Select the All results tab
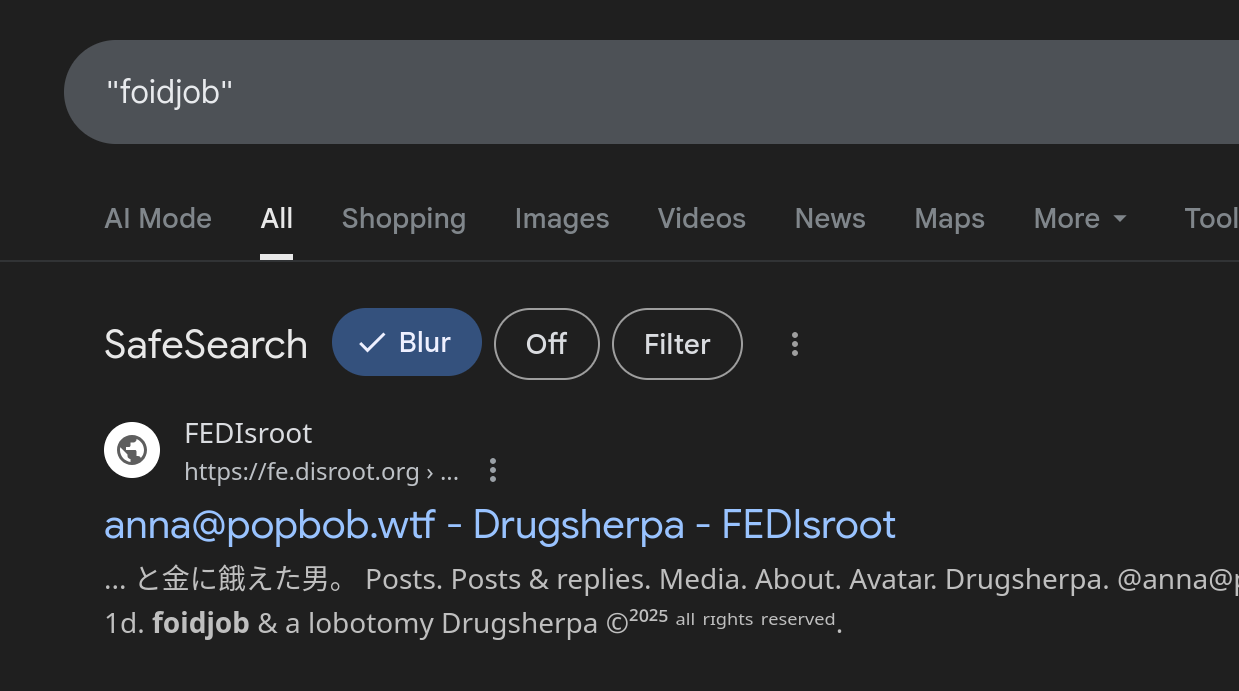 click(277, 218)
